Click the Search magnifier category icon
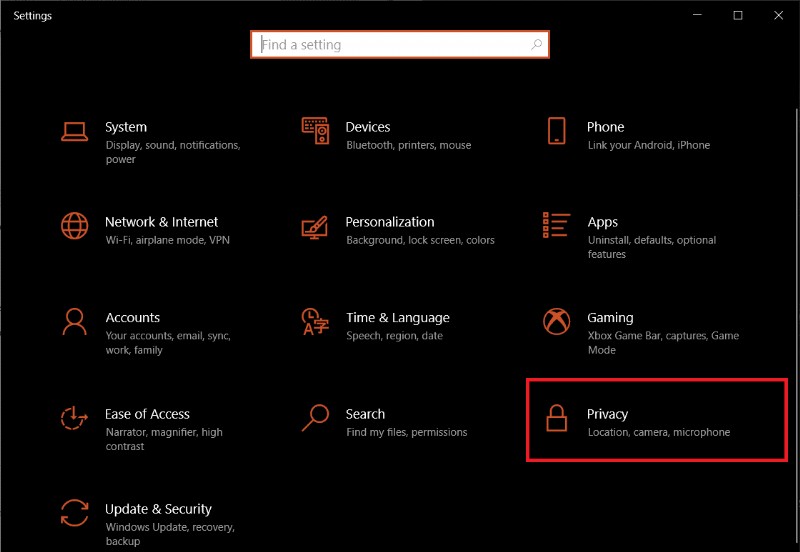Viewport: 800px width, 552px height. tap(315, 418)
